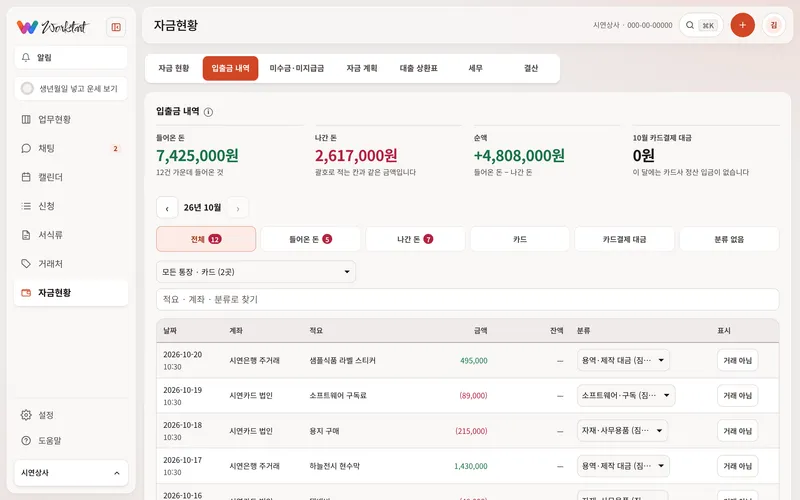
Task: Click the ⌘K shortcut badge
Action: click(x=708, y=26)
